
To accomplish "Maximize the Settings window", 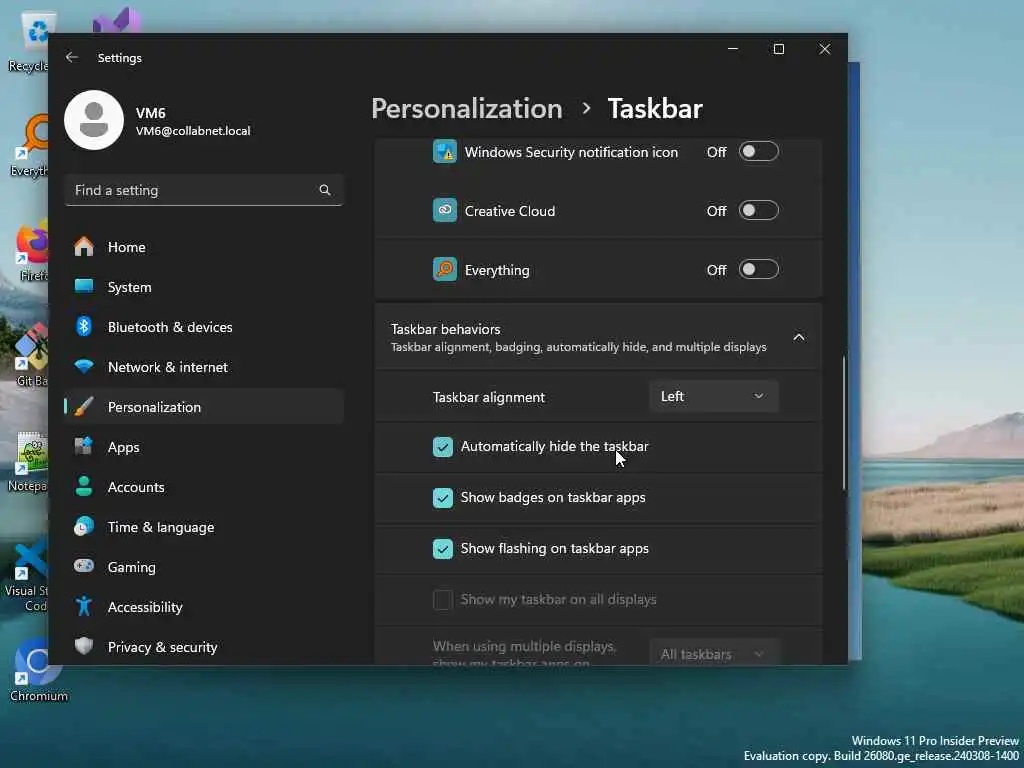I will [778, 49].
